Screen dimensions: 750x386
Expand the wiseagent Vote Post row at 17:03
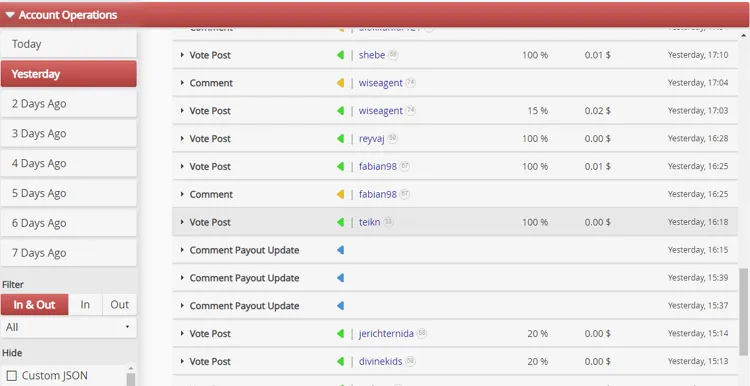[x=182, y=110]
